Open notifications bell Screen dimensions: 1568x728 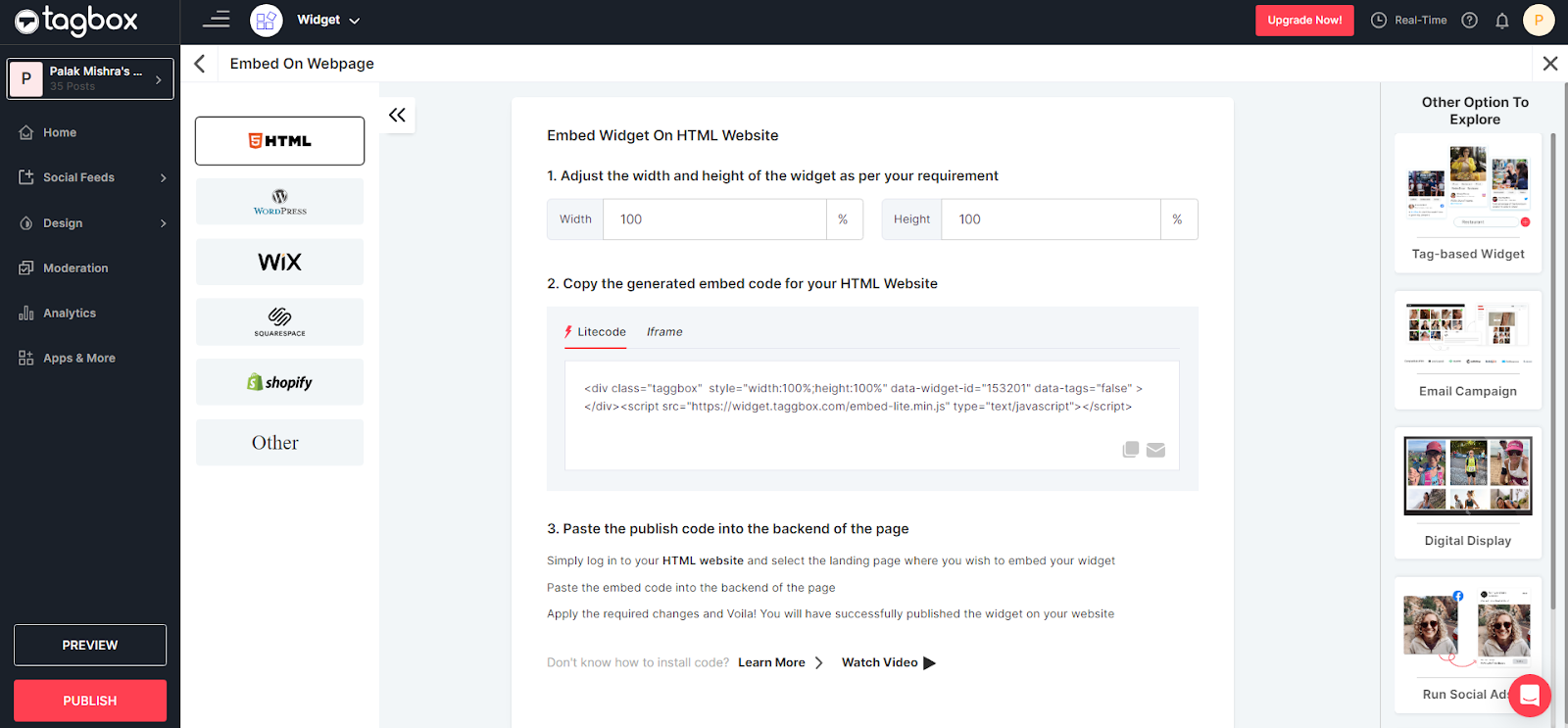pos(1502,21)
